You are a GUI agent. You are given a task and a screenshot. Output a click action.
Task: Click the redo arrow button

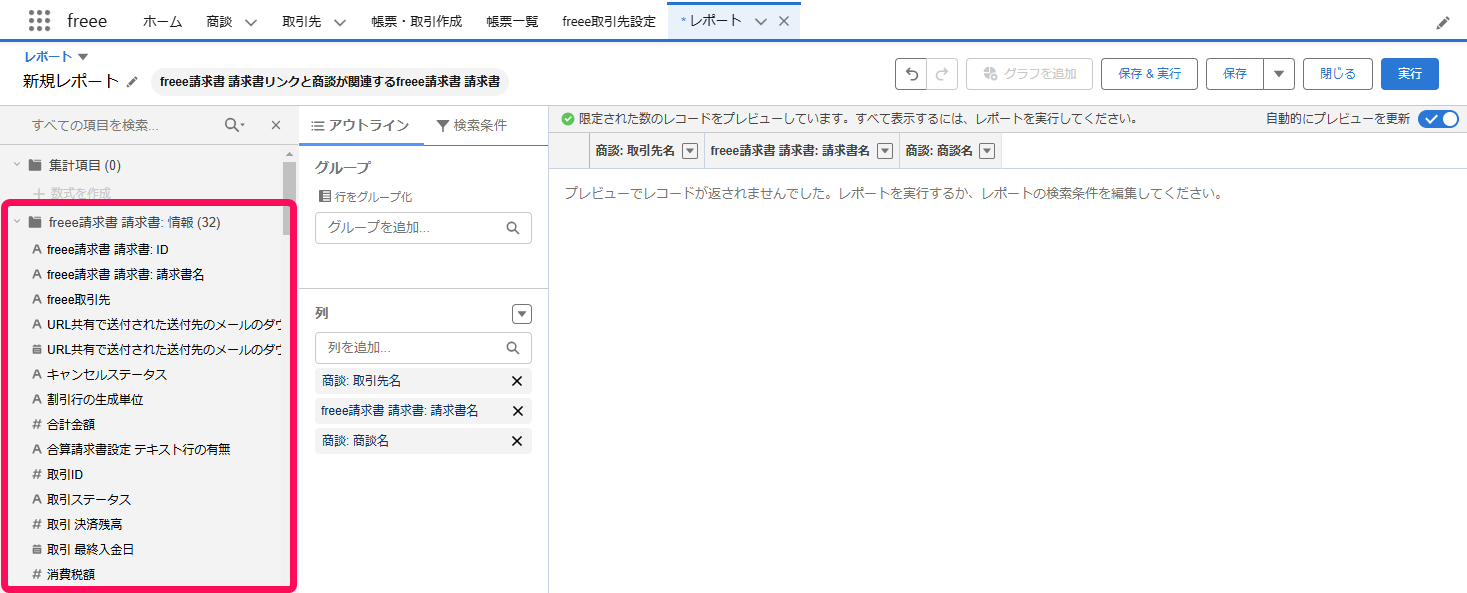coord(942,74)
